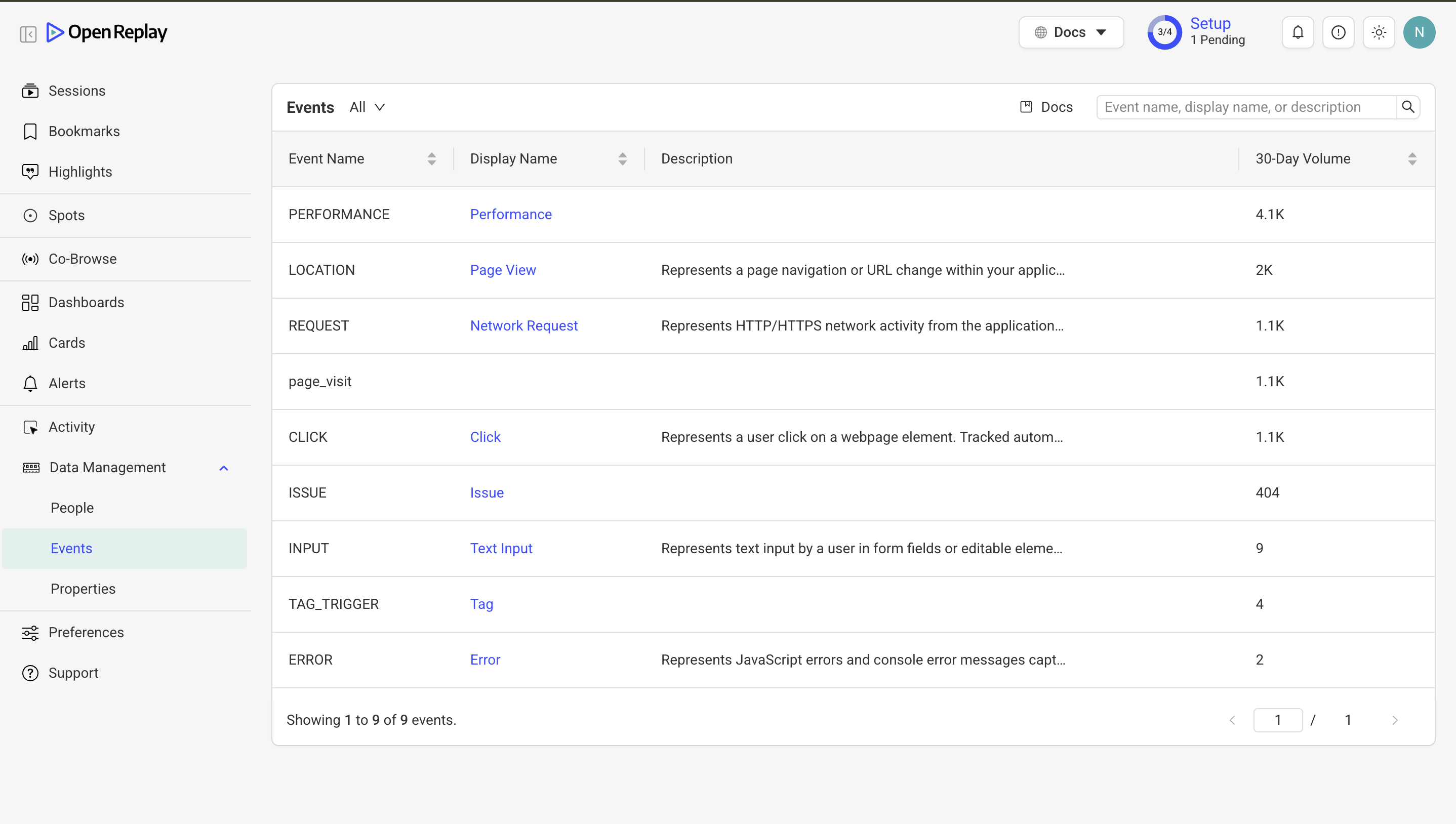Click the Data Management icon
The width and height of the screenshot is (1456, 824).
coord(31,468)
